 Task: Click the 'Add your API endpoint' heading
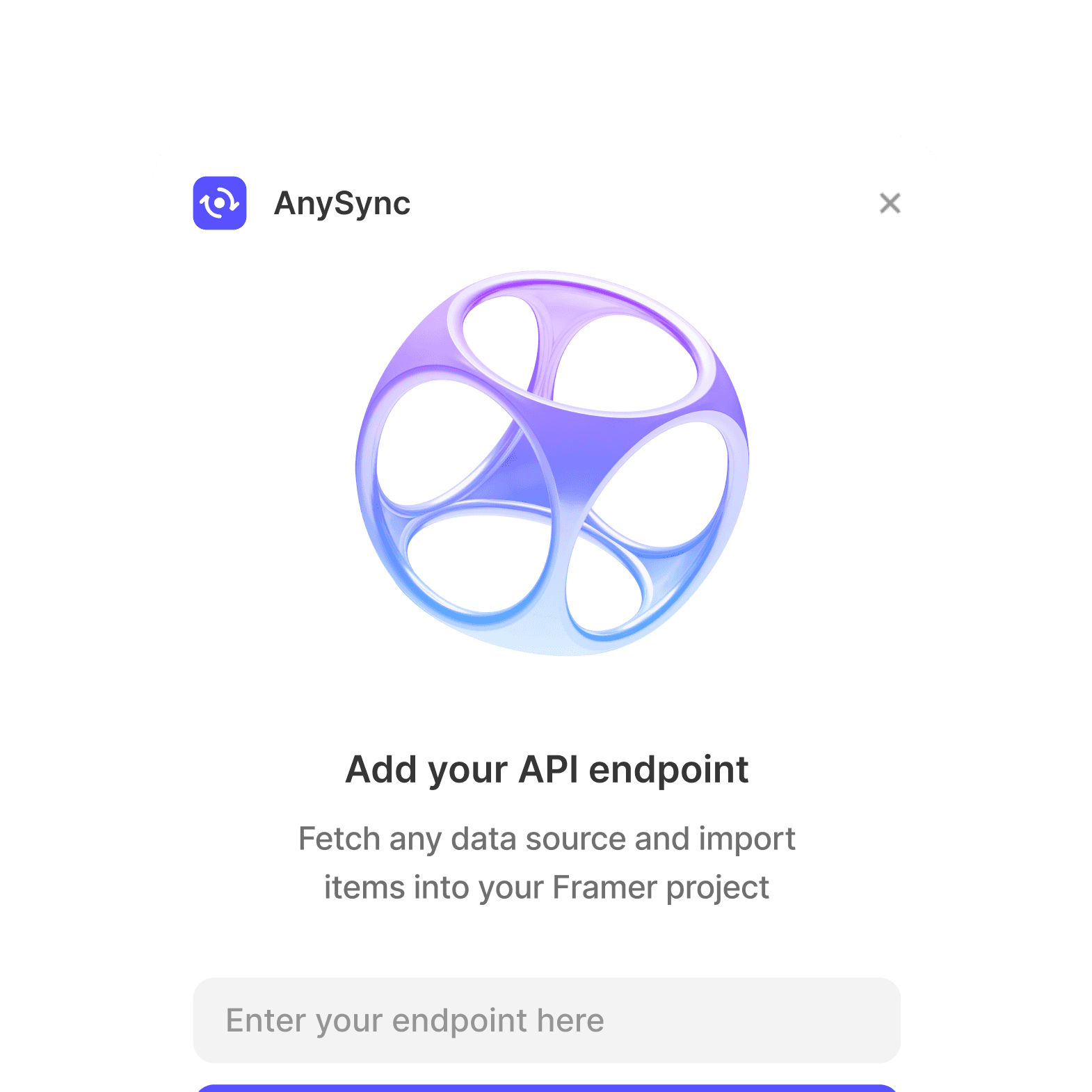pos(547,770)
